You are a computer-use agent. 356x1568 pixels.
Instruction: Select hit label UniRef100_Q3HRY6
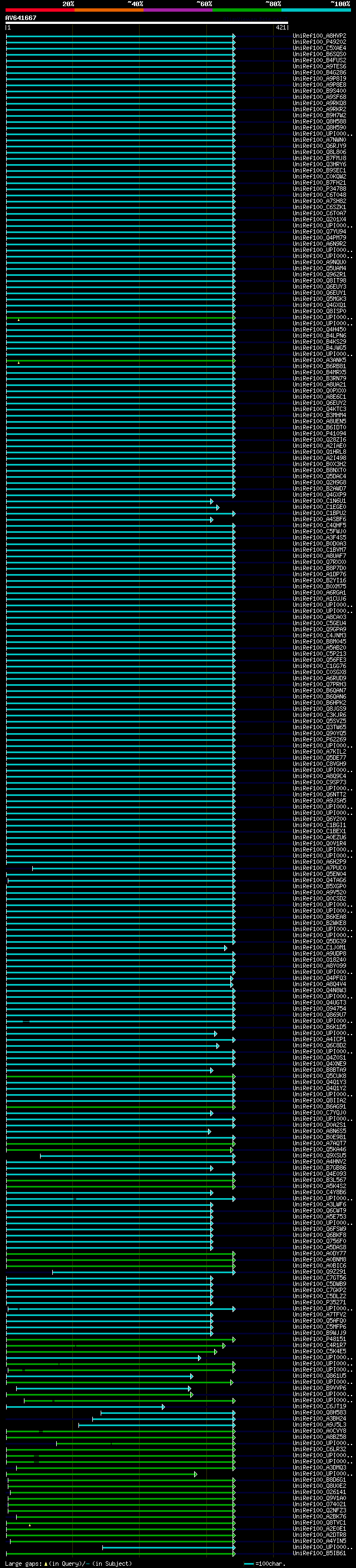click(x=319, y=164)
